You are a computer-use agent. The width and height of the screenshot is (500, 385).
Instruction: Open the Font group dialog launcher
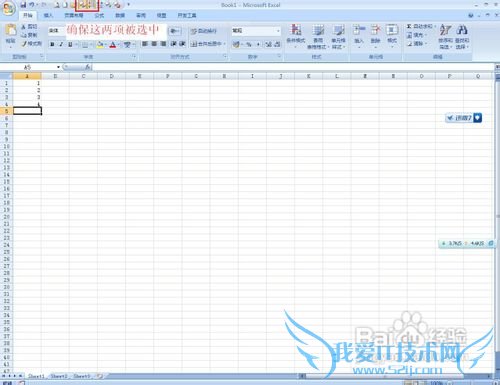[x=134, y=57]
